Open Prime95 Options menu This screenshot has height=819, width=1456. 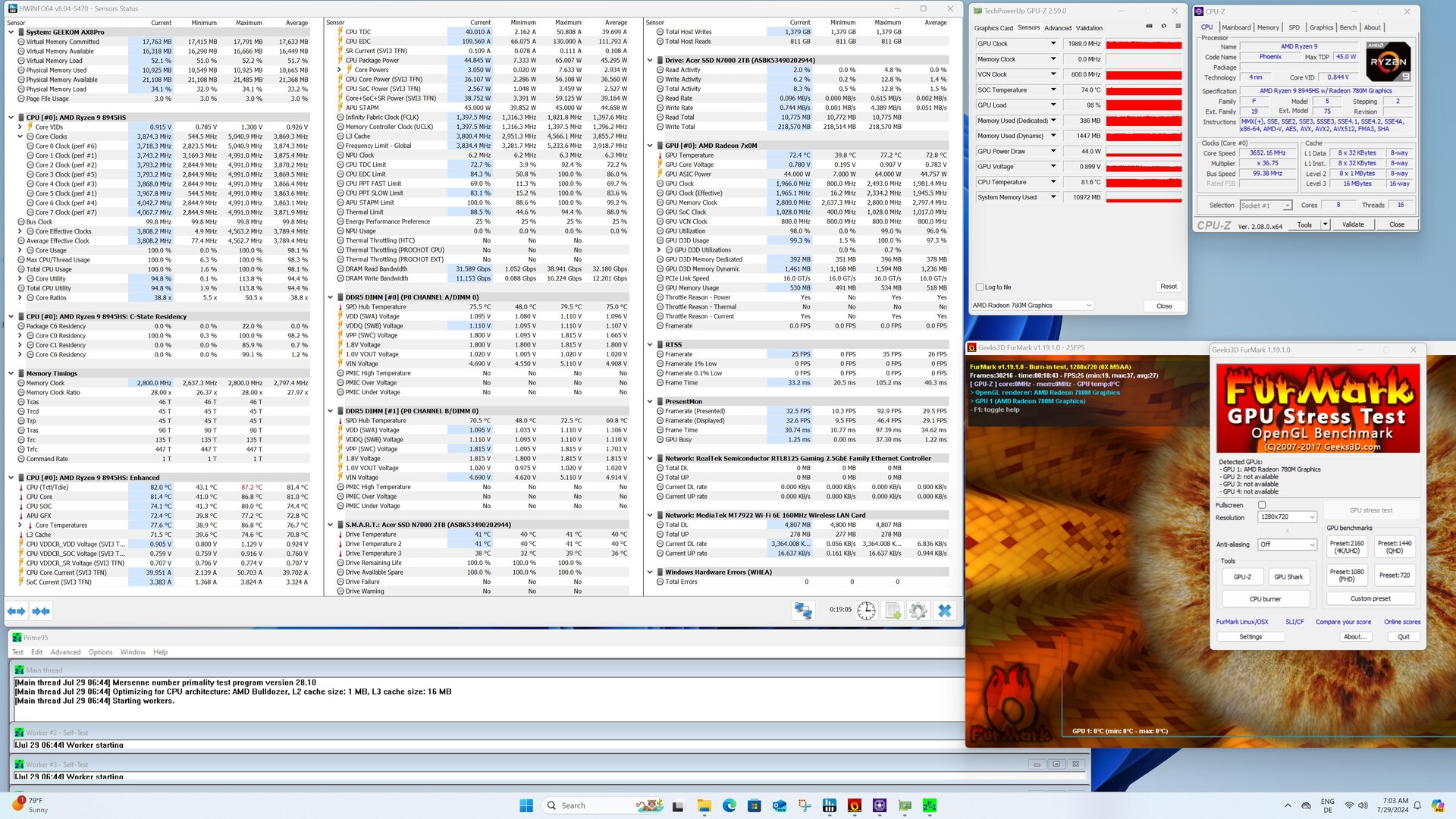pos(100,652)
